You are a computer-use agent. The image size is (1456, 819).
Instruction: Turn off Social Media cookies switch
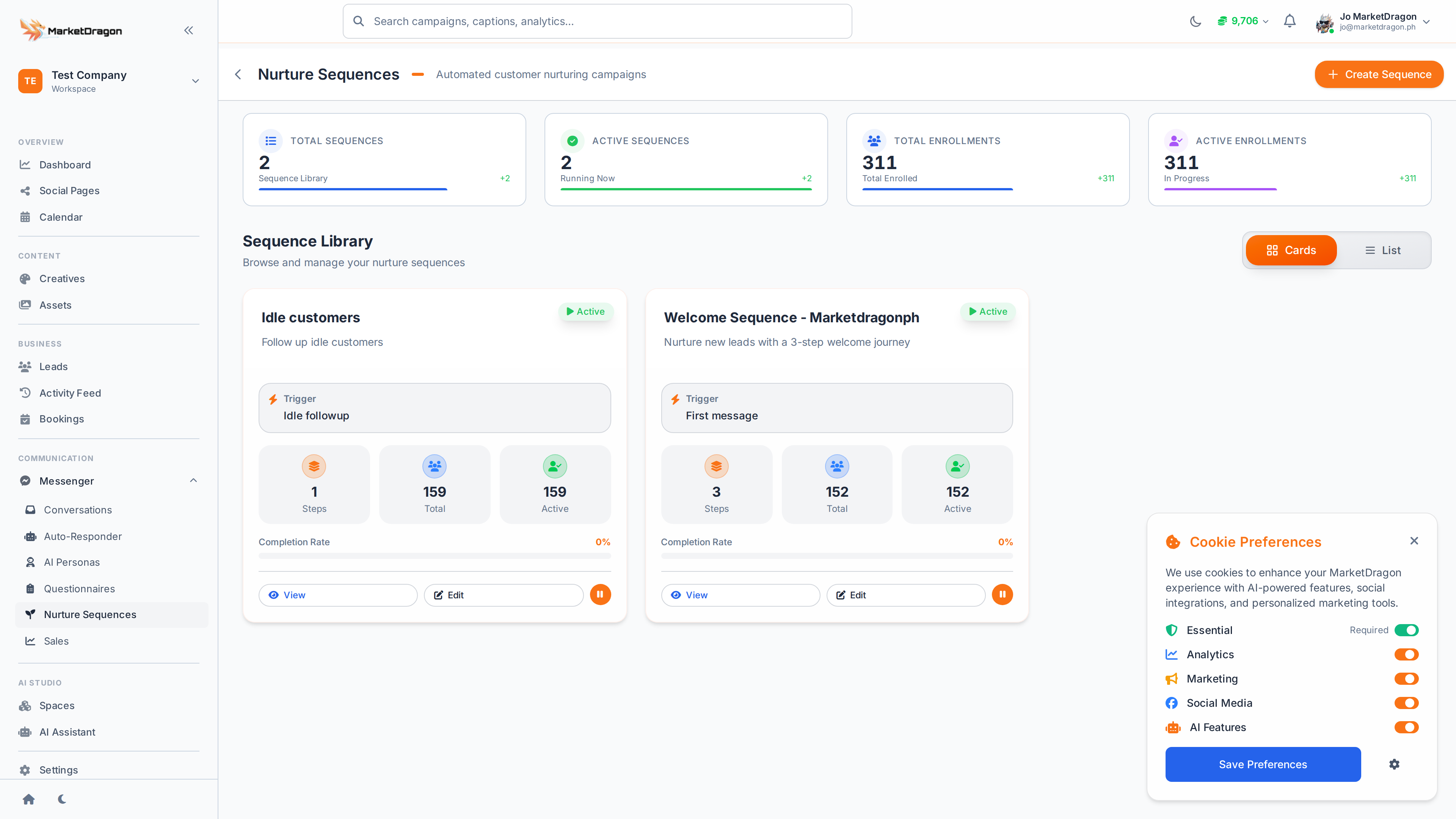pos(1407,703)
